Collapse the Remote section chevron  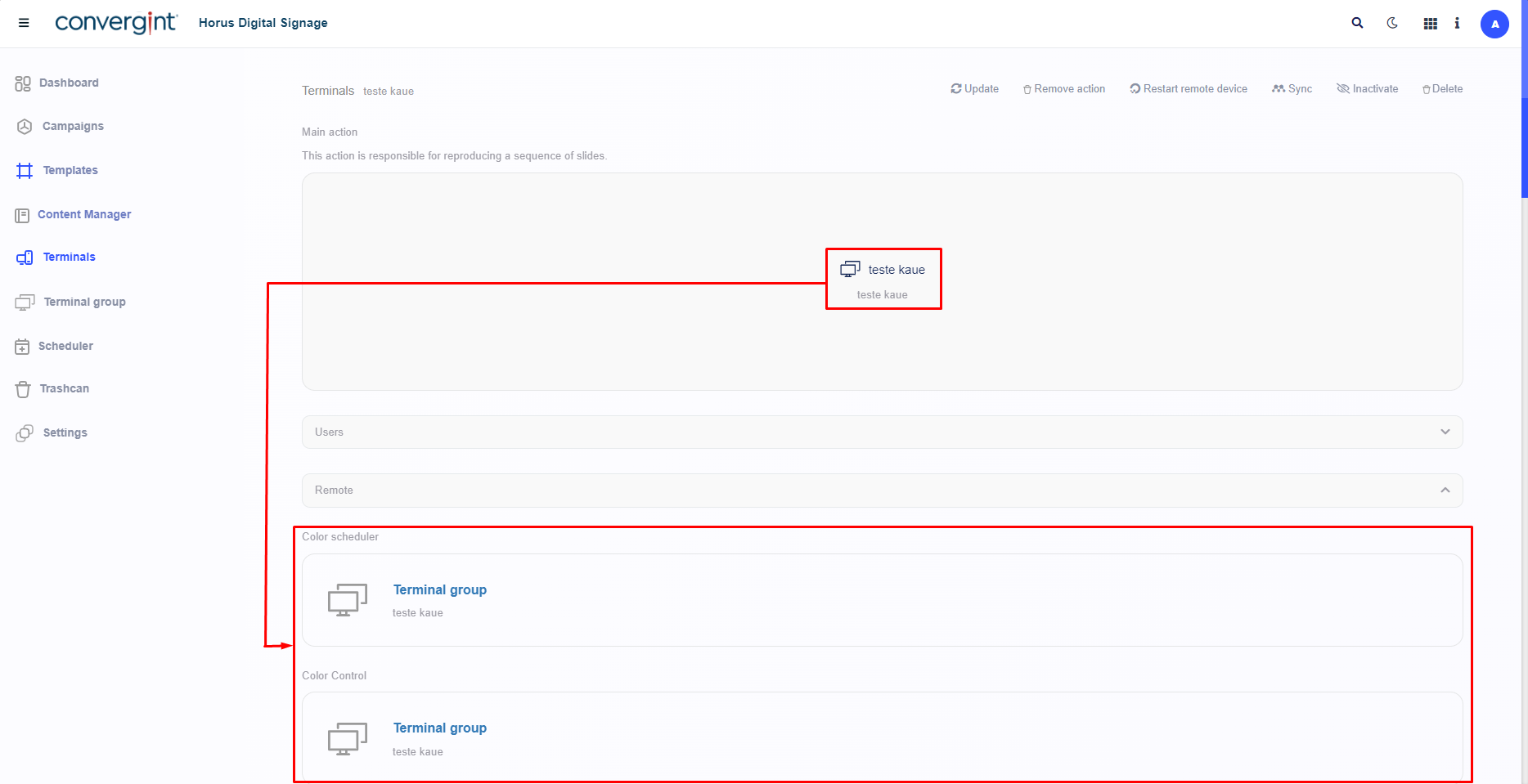pos(1445,490)
